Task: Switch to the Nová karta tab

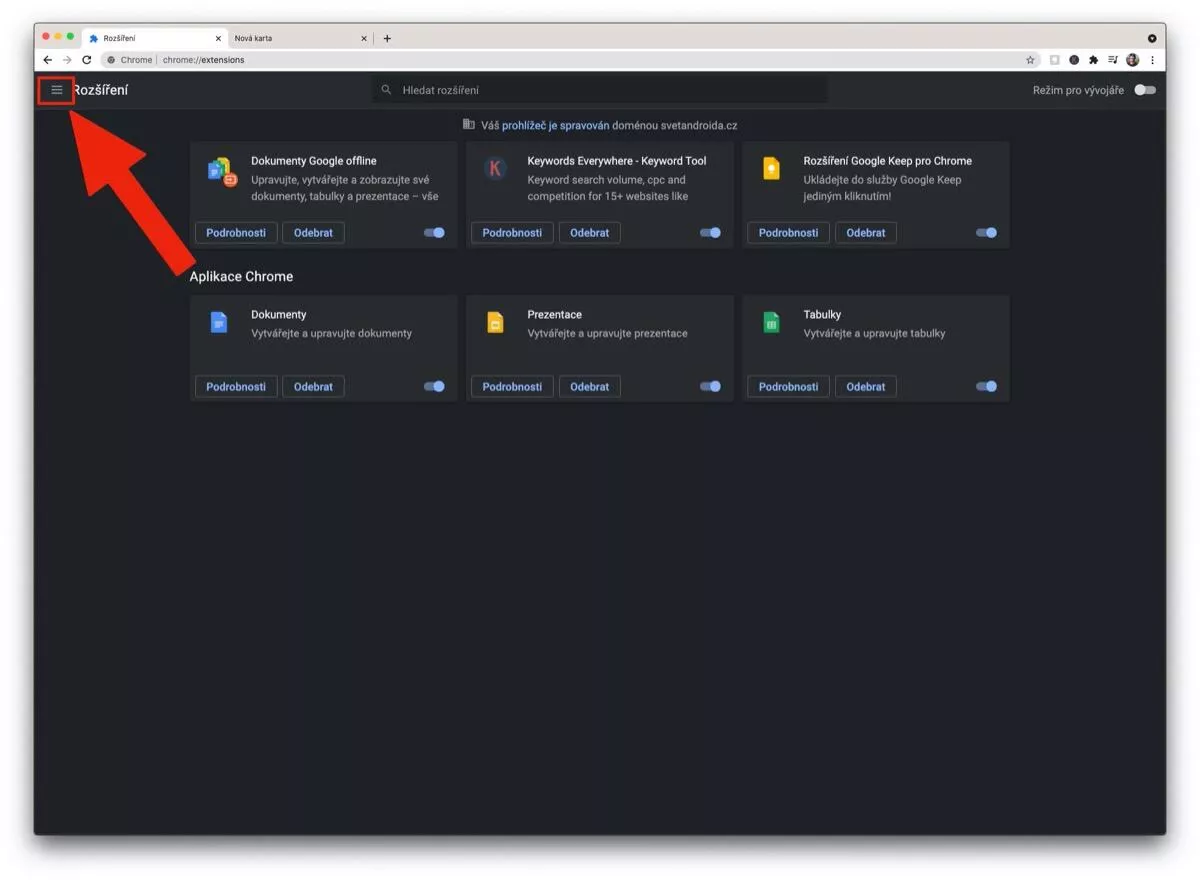Action: tap(299, 38)
